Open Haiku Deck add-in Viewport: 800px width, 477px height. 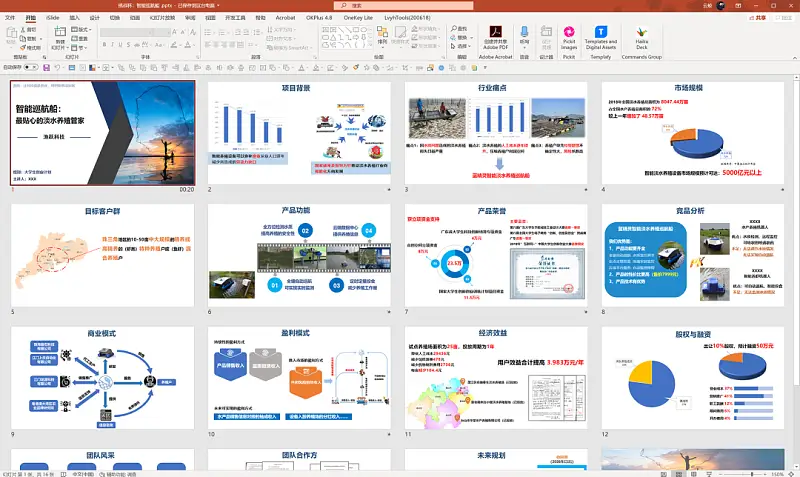click(641, 37)
